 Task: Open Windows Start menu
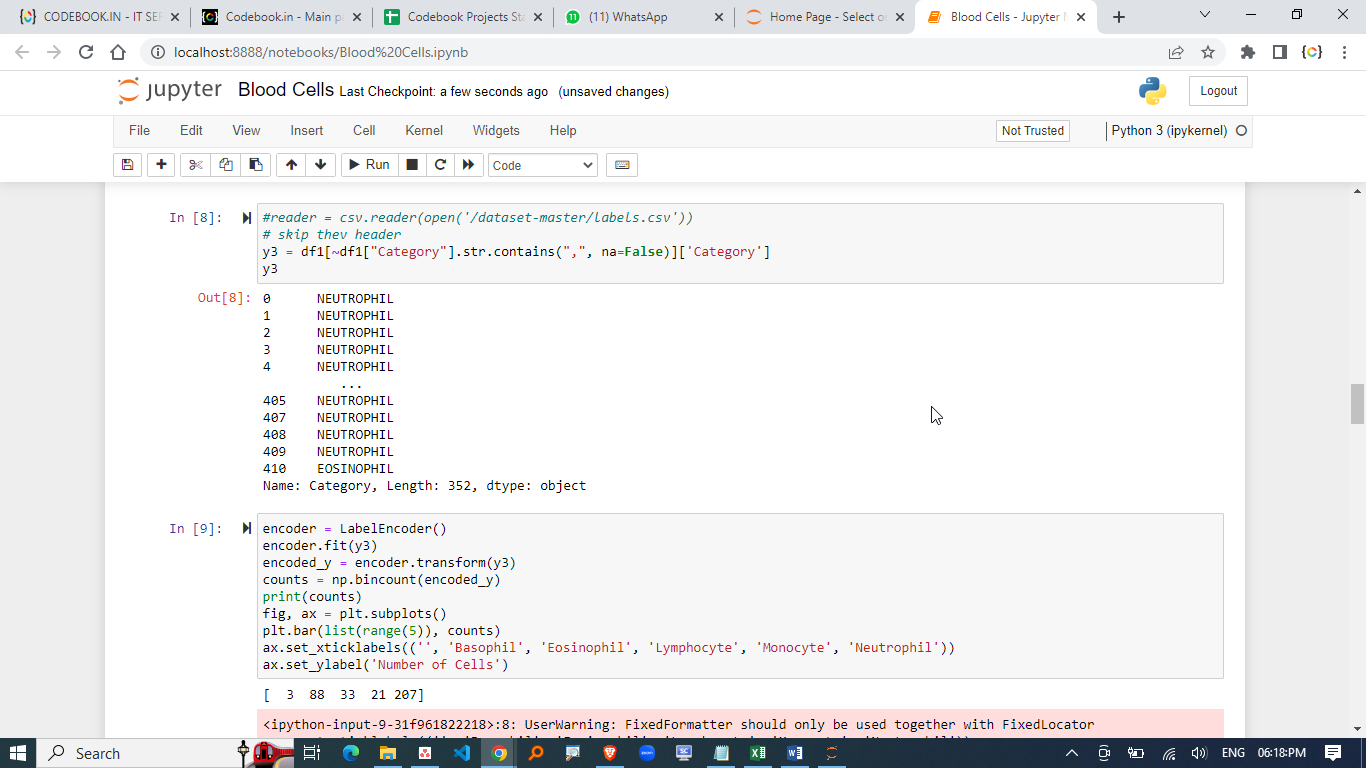[x=18, y=753]
